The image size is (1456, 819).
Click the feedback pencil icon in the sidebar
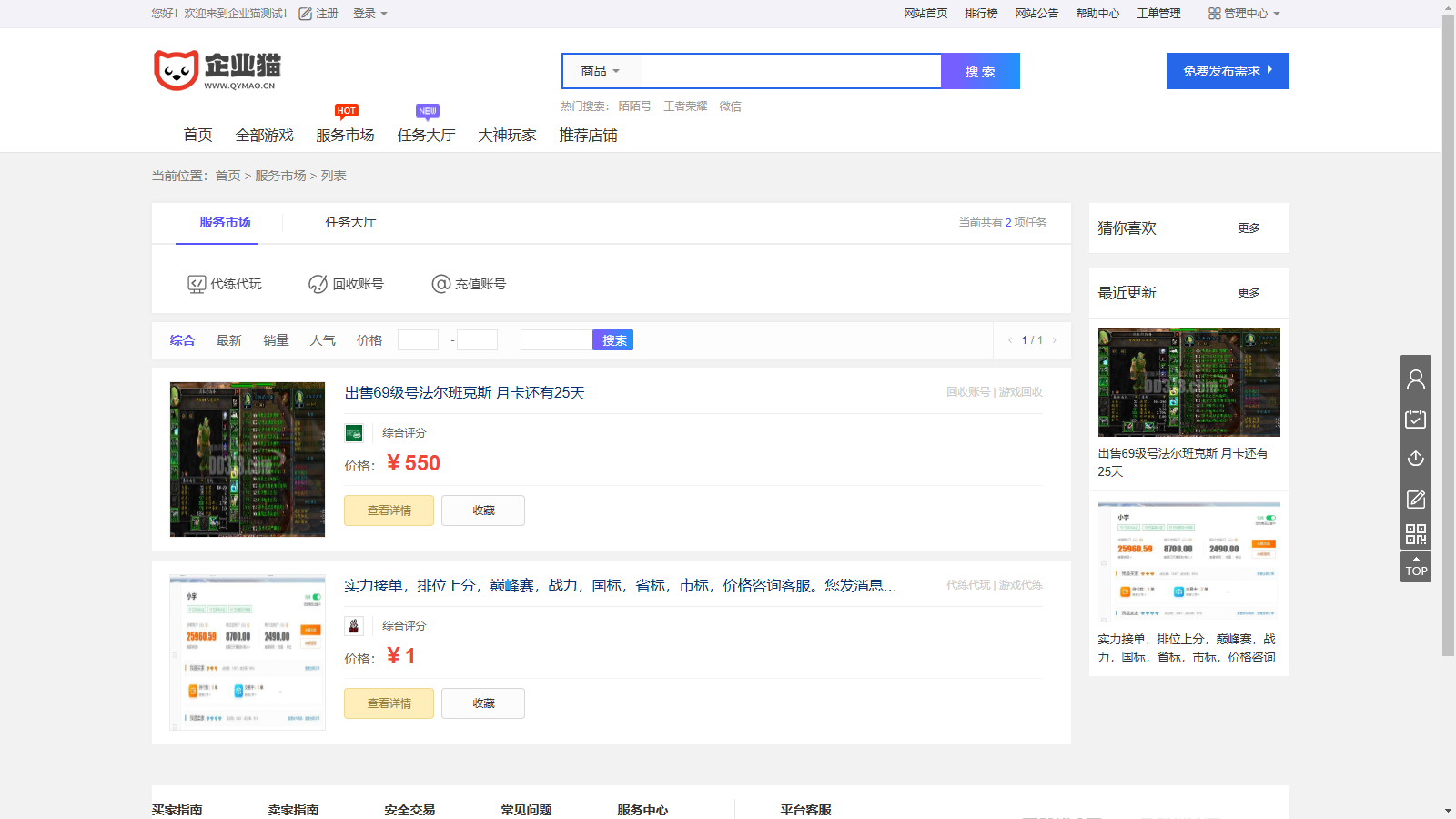[1416, 500]
